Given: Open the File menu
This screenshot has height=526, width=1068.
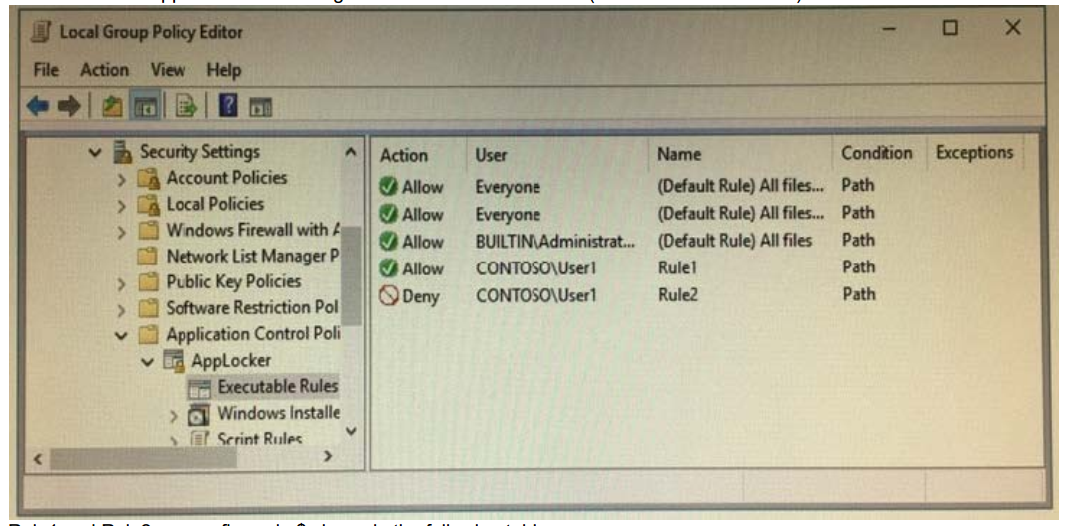Looking at the screenshot, I should [46, 69].
